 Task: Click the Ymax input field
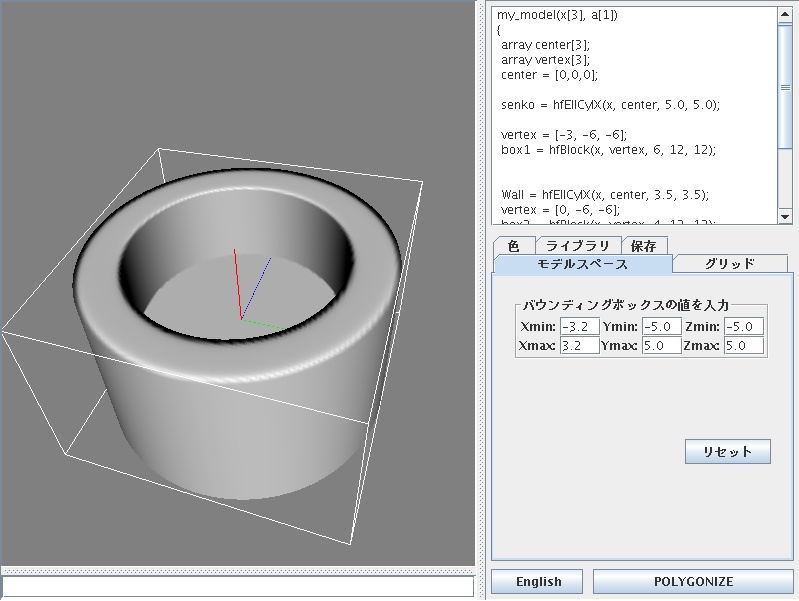pyautogui.click(x=661, y=345)
